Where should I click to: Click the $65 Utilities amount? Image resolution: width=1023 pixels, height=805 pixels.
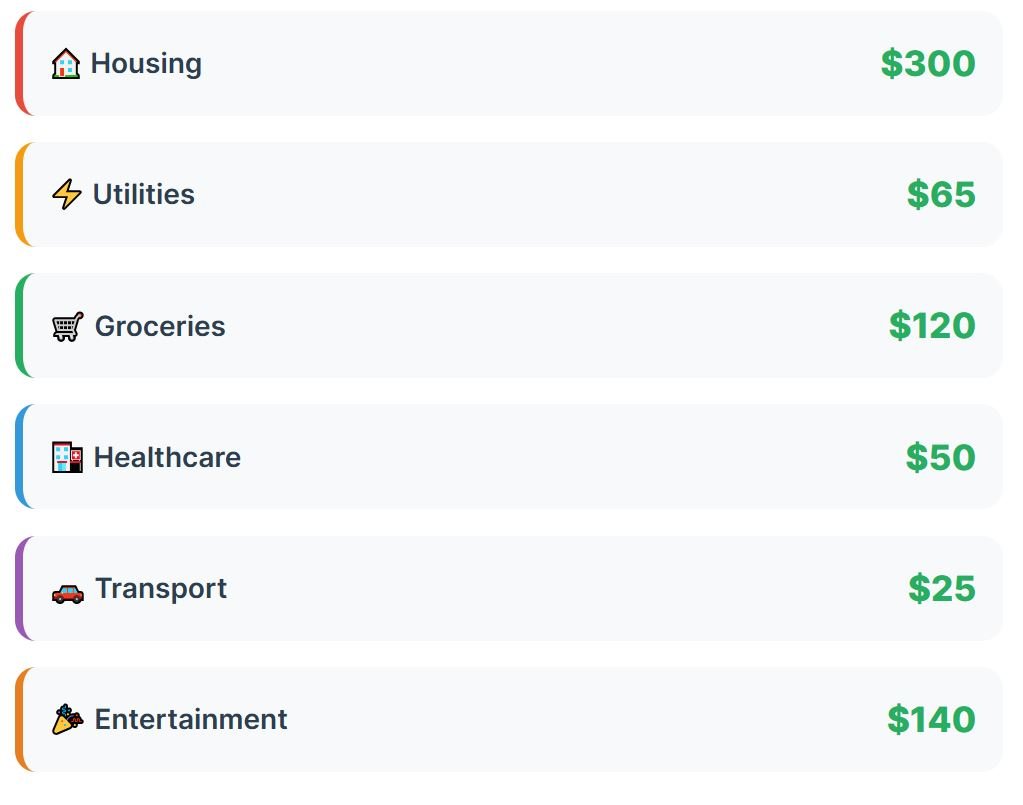[941, 194]
